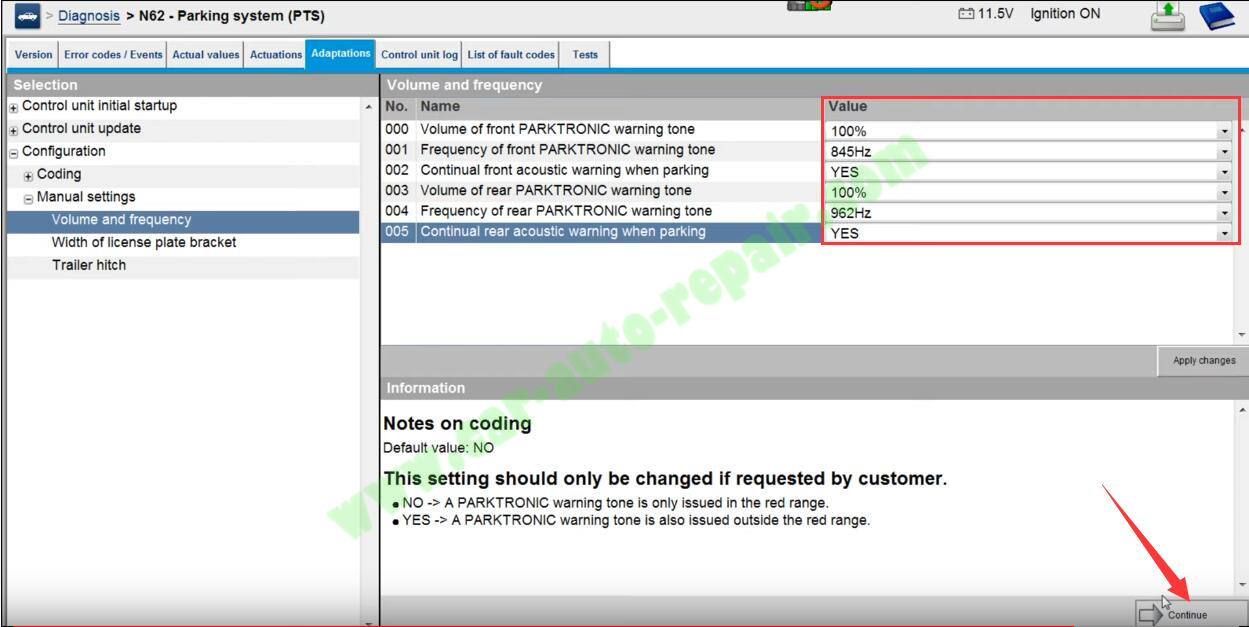Click the Default value: NO text

click(438, 448)
